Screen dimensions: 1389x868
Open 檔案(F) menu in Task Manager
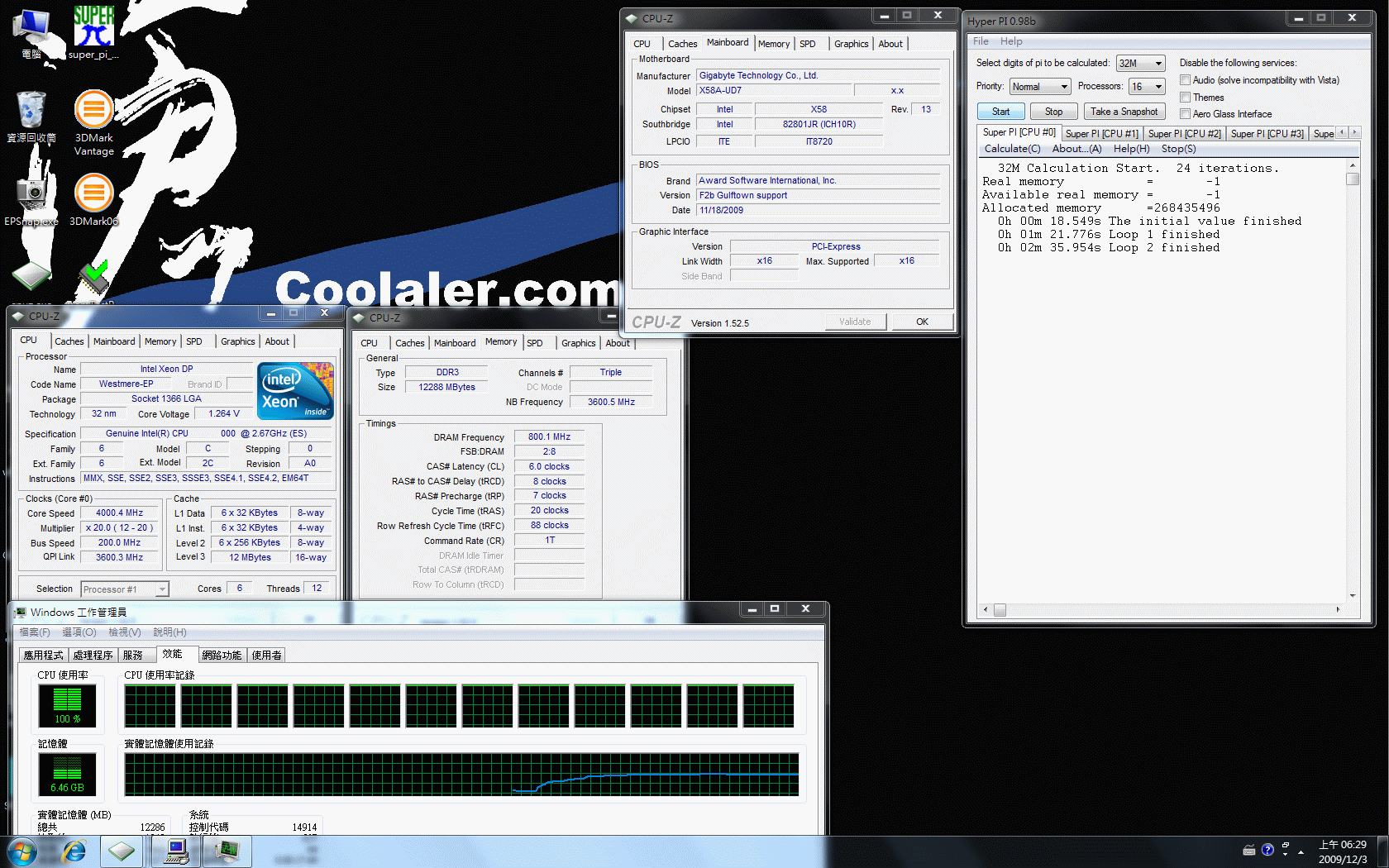[x=35, y=632]
